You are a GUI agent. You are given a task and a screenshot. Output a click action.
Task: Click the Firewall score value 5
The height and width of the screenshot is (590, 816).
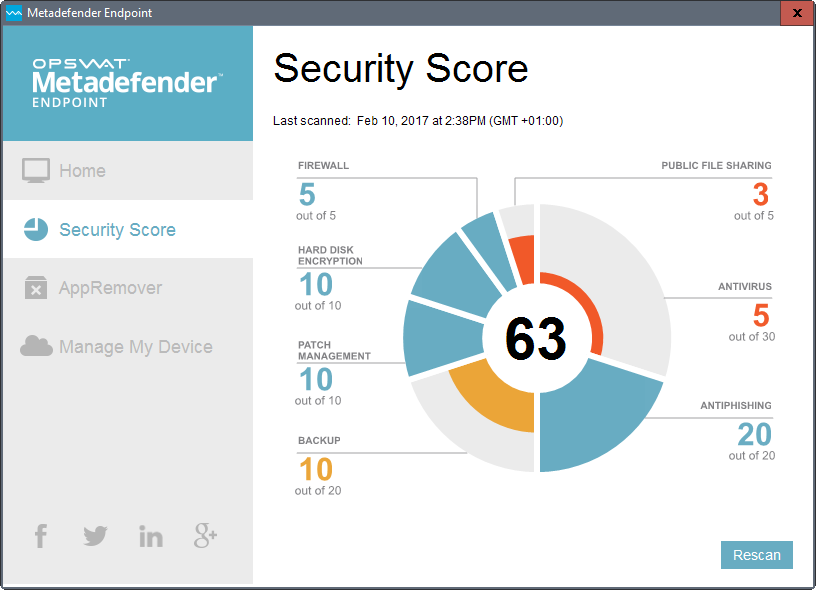[x=307, y=195]
